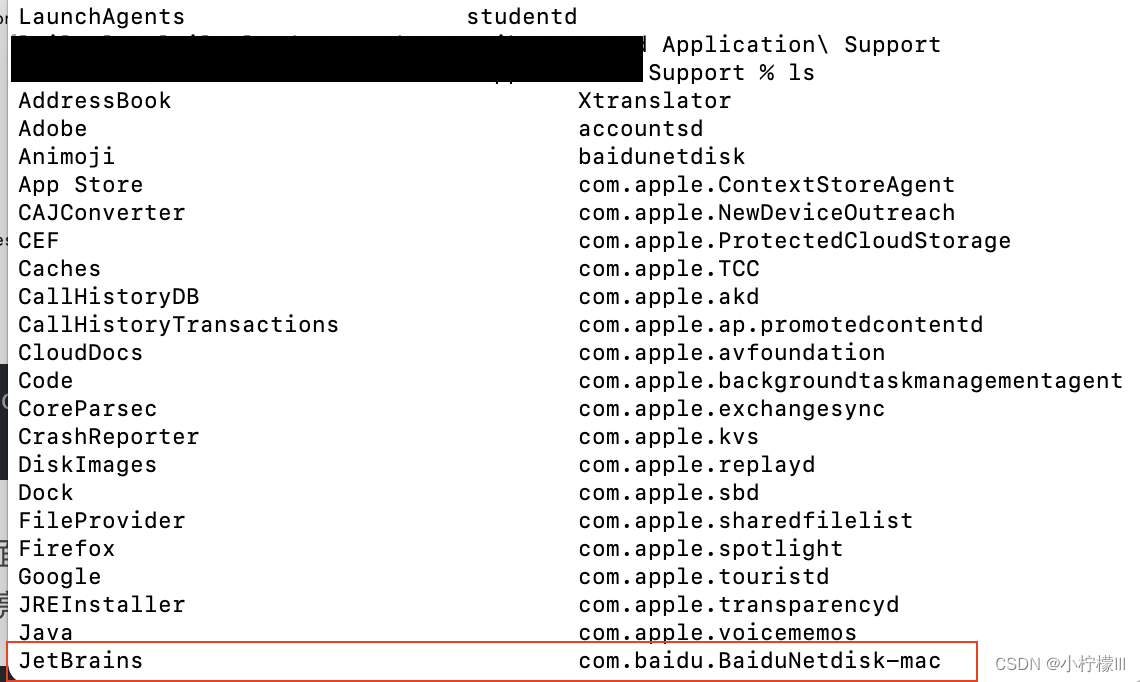Image resolution: width=1140 pixels, height=682 pixels.
Task: Click the CSDN watermark text
Action: point(1060,664)
